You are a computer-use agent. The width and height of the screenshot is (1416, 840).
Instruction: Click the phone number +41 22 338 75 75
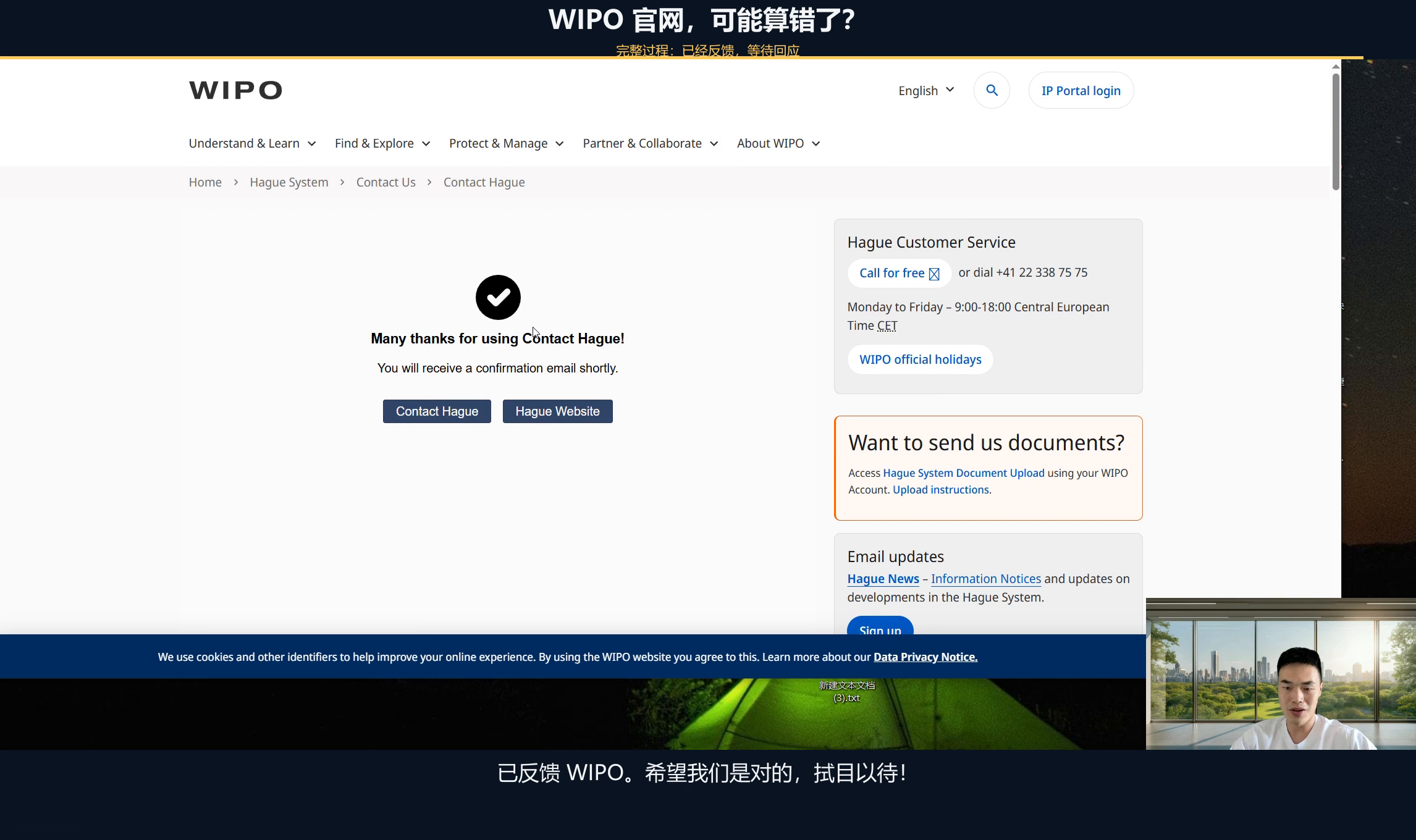point(1042,272)
